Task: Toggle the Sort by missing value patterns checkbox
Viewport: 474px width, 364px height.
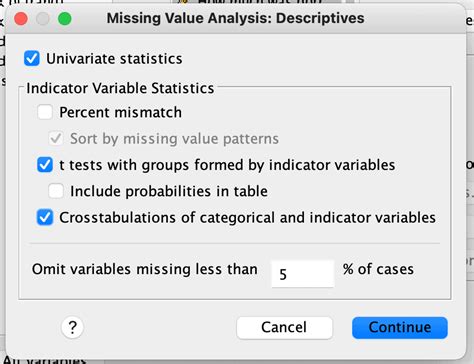Action: 56,138
